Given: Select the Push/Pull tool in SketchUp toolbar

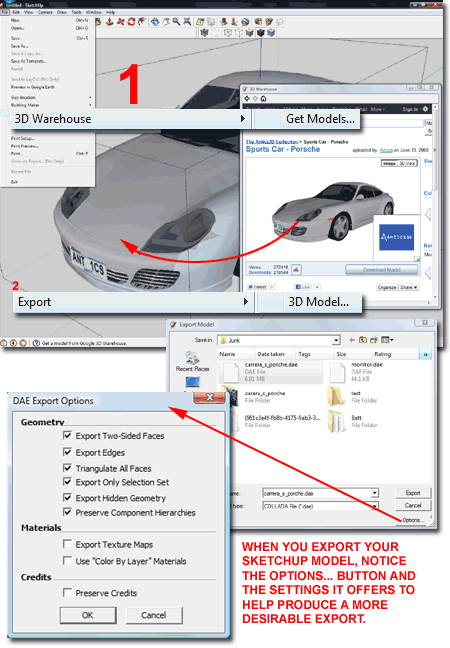Looking at the screenshot, I should [x=110, y=21].
